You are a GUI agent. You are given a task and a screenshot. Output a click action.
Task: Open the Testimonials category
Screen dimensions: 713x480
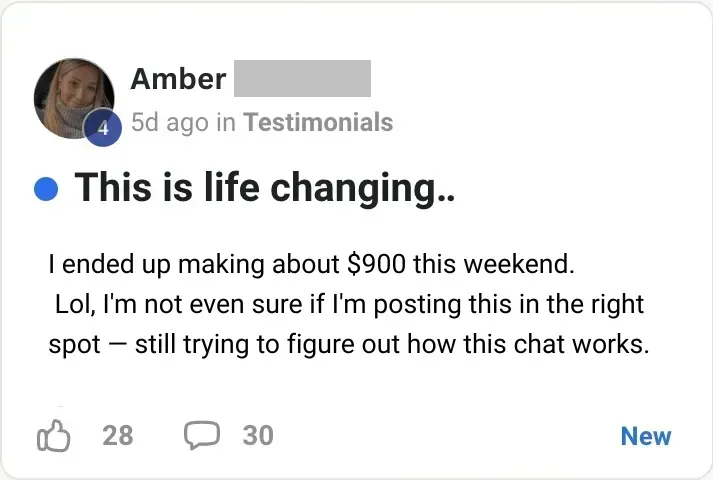click(318, 123)
